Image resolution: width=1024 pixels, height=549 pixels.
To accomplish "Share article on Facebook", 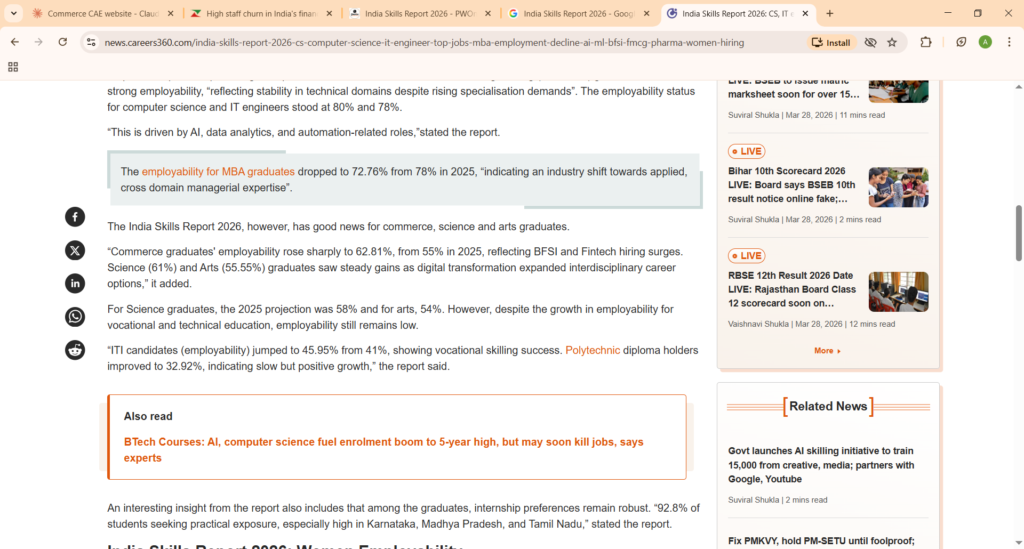I will [x=75, y=217].
